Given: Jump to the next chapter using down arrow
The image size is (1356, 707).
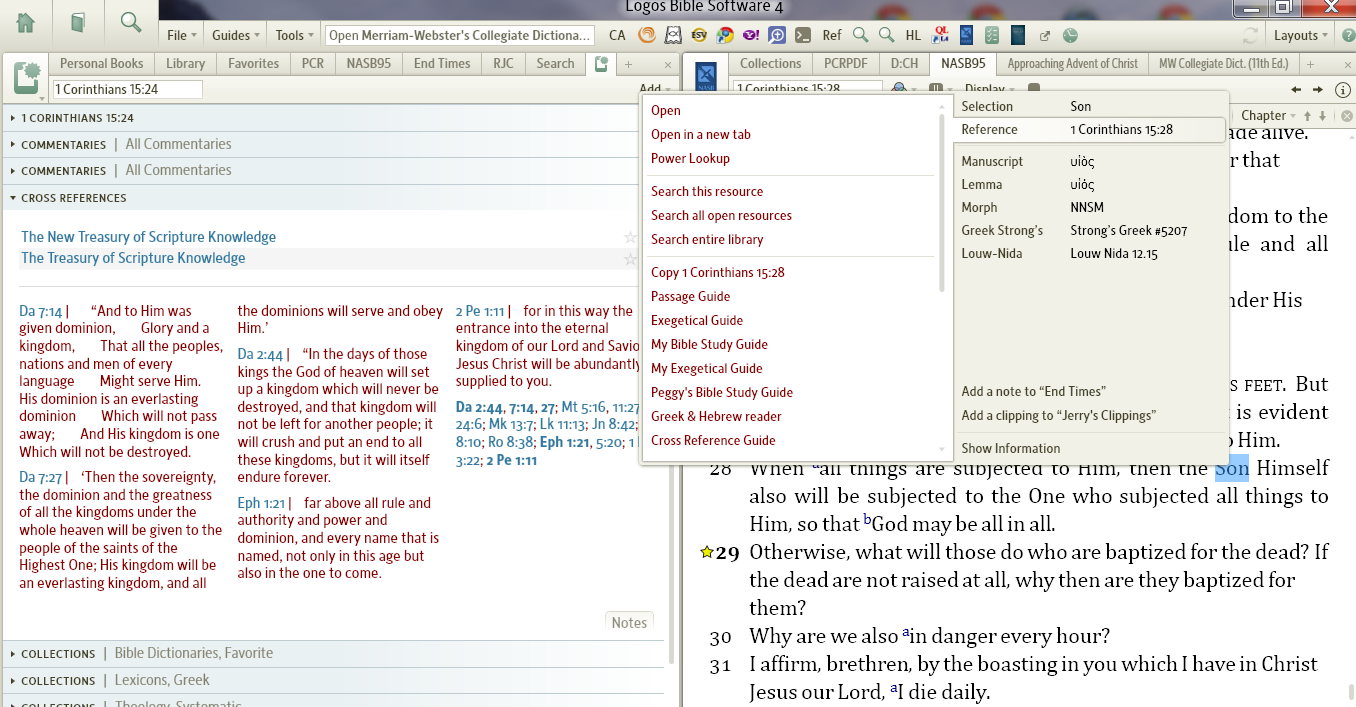Looking at the screenshot, I should 1322,116.
